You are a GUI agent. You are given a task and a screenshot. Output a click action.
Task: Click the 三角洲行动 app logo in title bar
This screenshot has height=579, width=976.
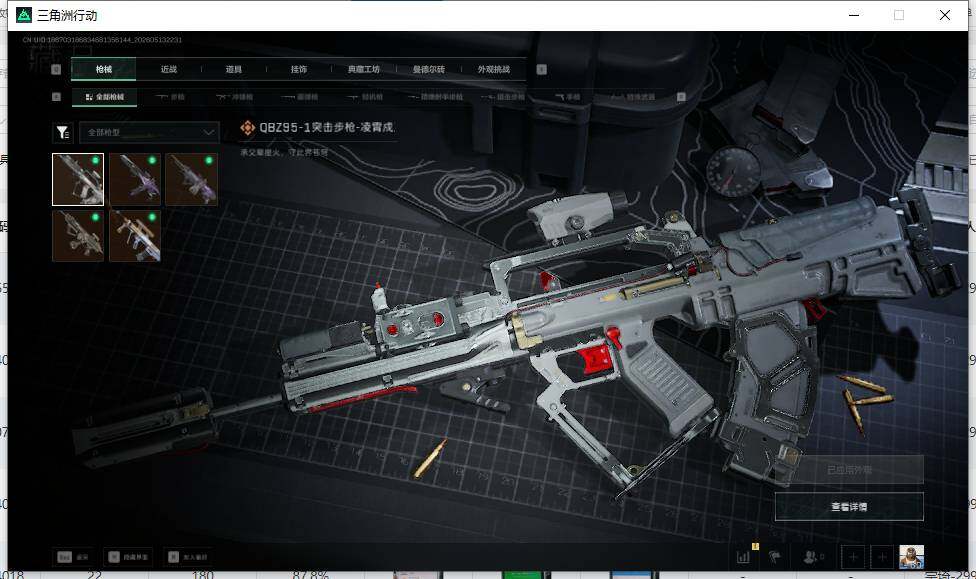[24, 15]
